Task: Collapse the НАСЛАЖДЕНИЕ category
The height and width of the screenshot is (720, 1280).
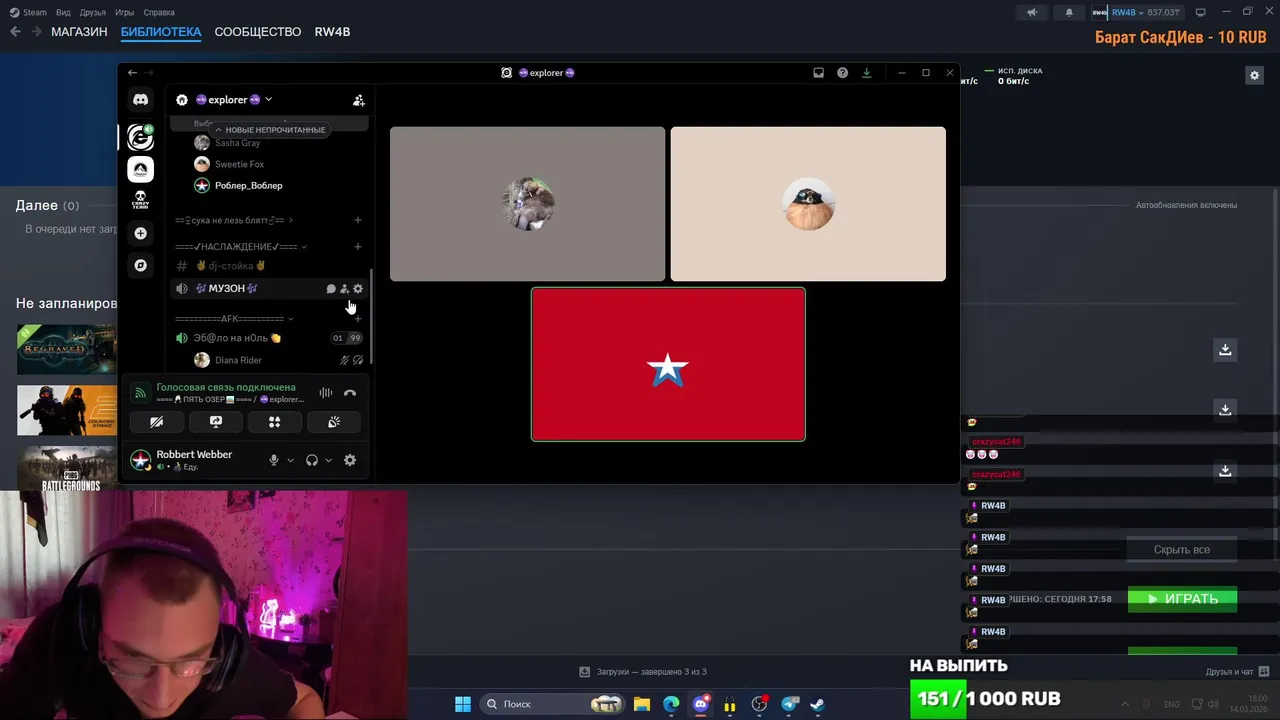Action: [x=241, y=247]
